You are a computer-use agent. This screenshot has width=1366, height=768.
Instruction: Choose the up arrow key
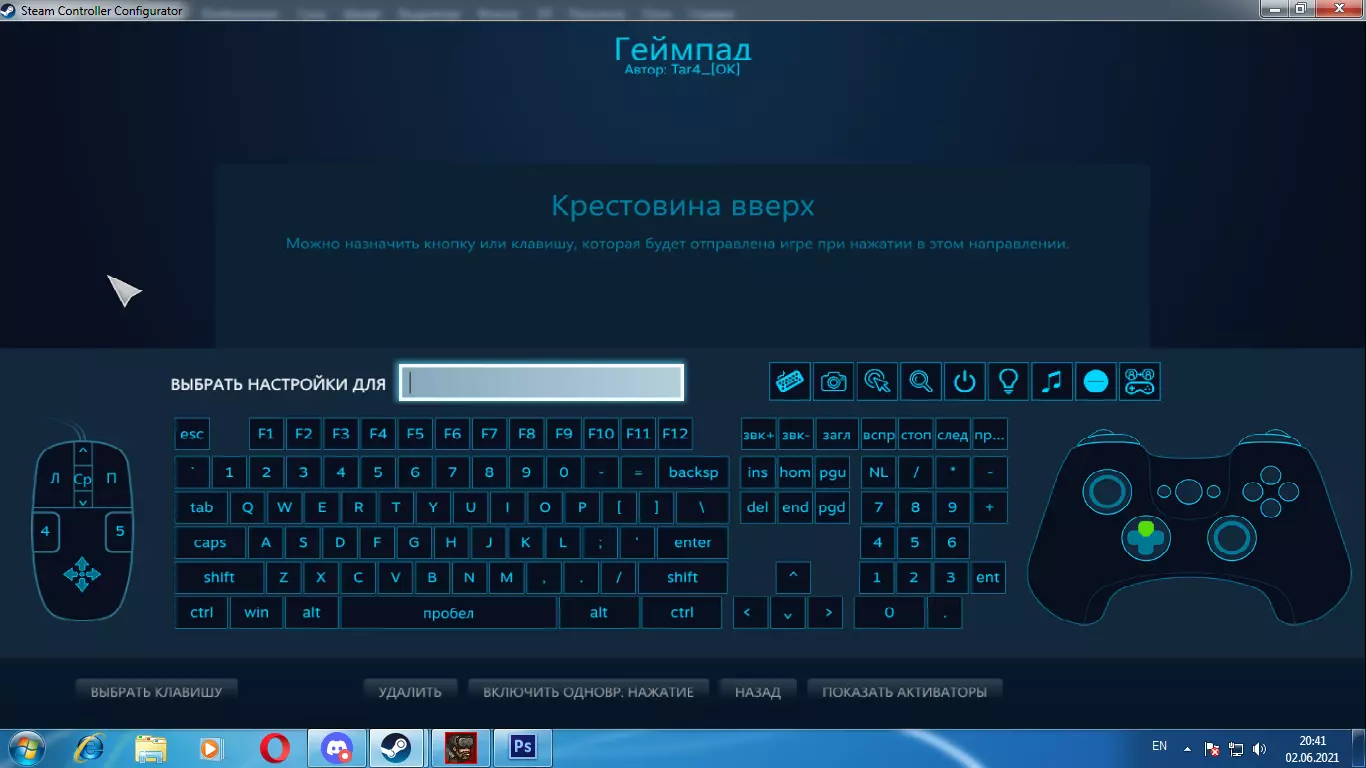click(x=793, y=577)
